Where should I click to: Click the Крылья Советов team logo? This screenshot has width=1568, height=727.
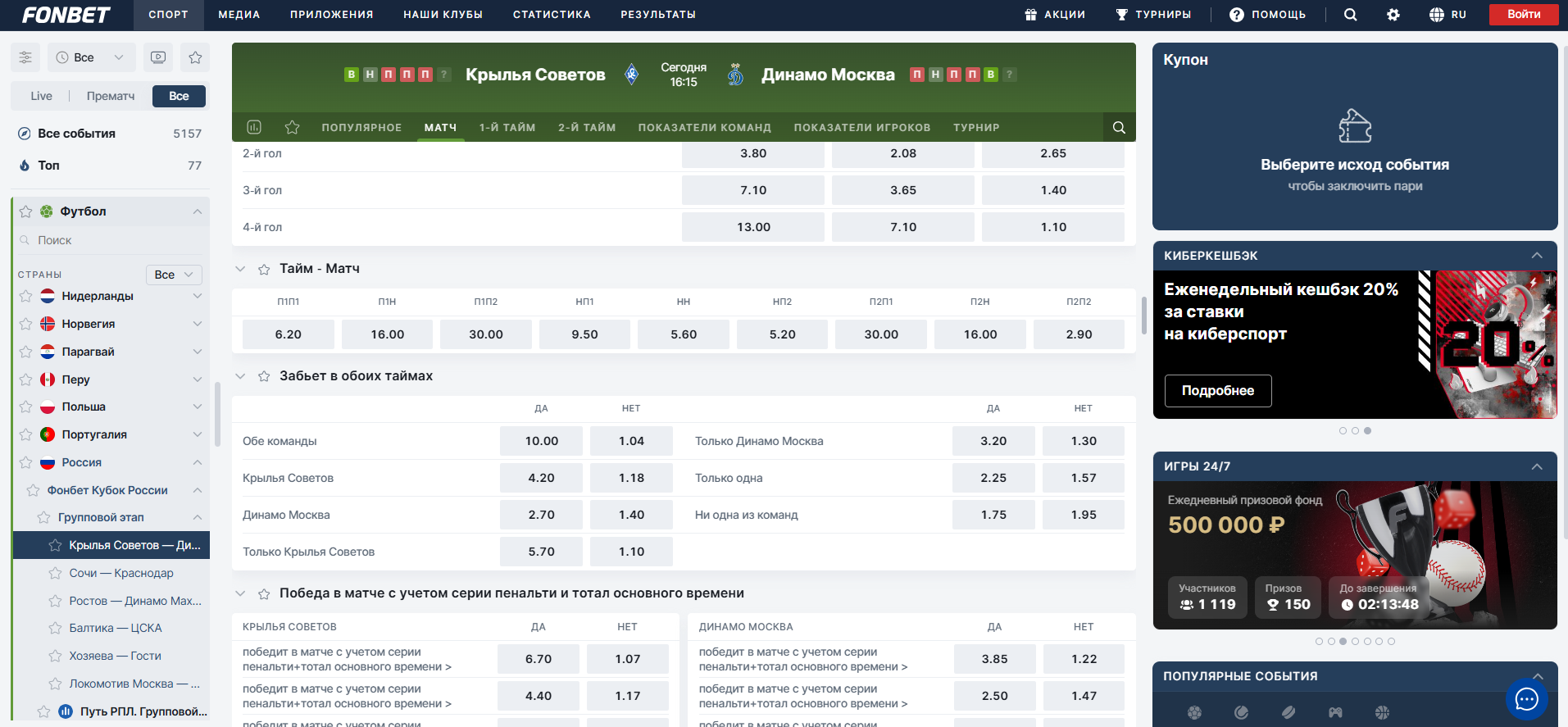pyautogui.click(x=631, y=75)
